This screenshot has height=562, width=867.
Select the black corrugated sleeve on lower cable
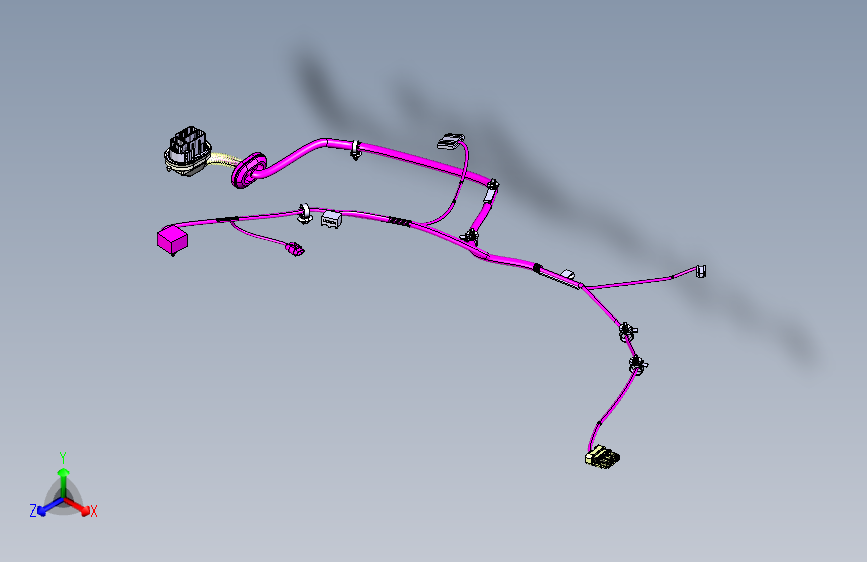(x=399, y=221)
